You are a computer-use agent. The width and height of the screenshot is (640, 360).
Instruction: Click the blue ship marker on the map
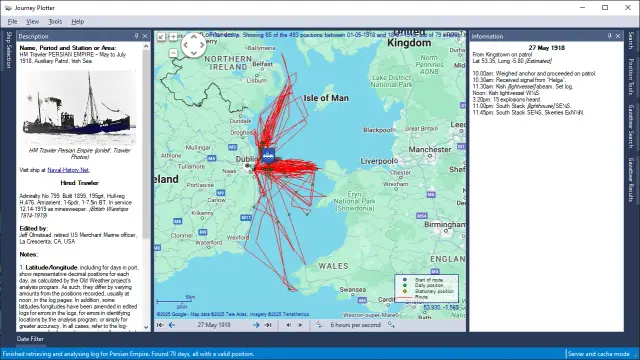click(268, 156)
